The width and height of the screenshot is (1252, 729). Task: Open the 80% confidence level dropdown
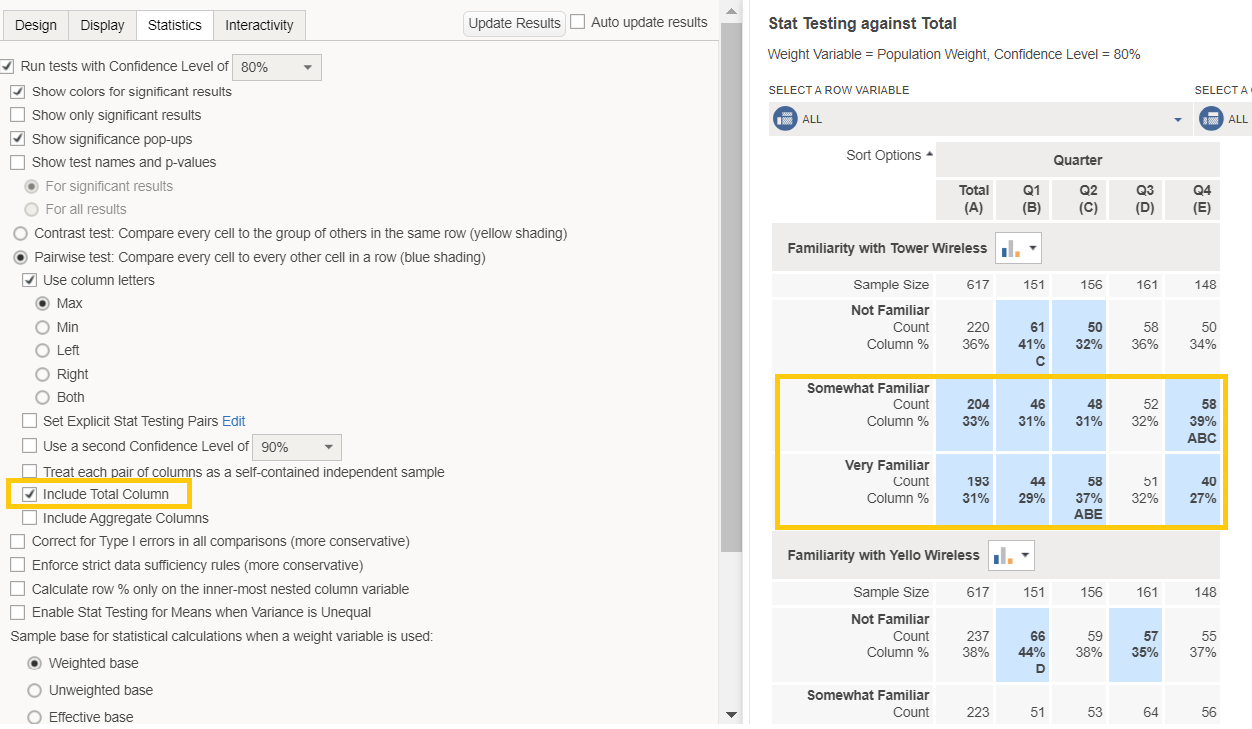[x=277, y=67]
